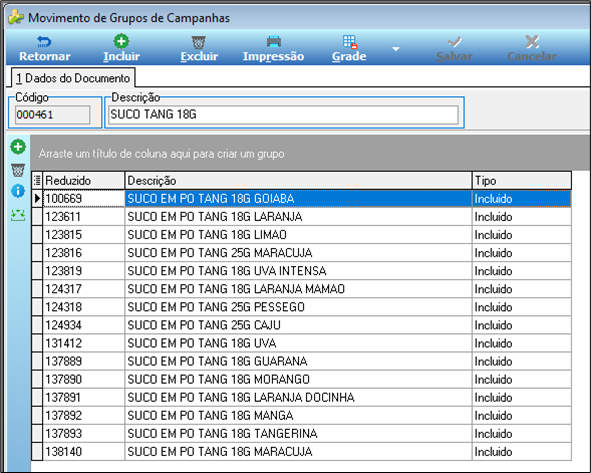Click the blue info icon in sidebar
This screenshot has height=473, width=591.
tap(18, 191)
